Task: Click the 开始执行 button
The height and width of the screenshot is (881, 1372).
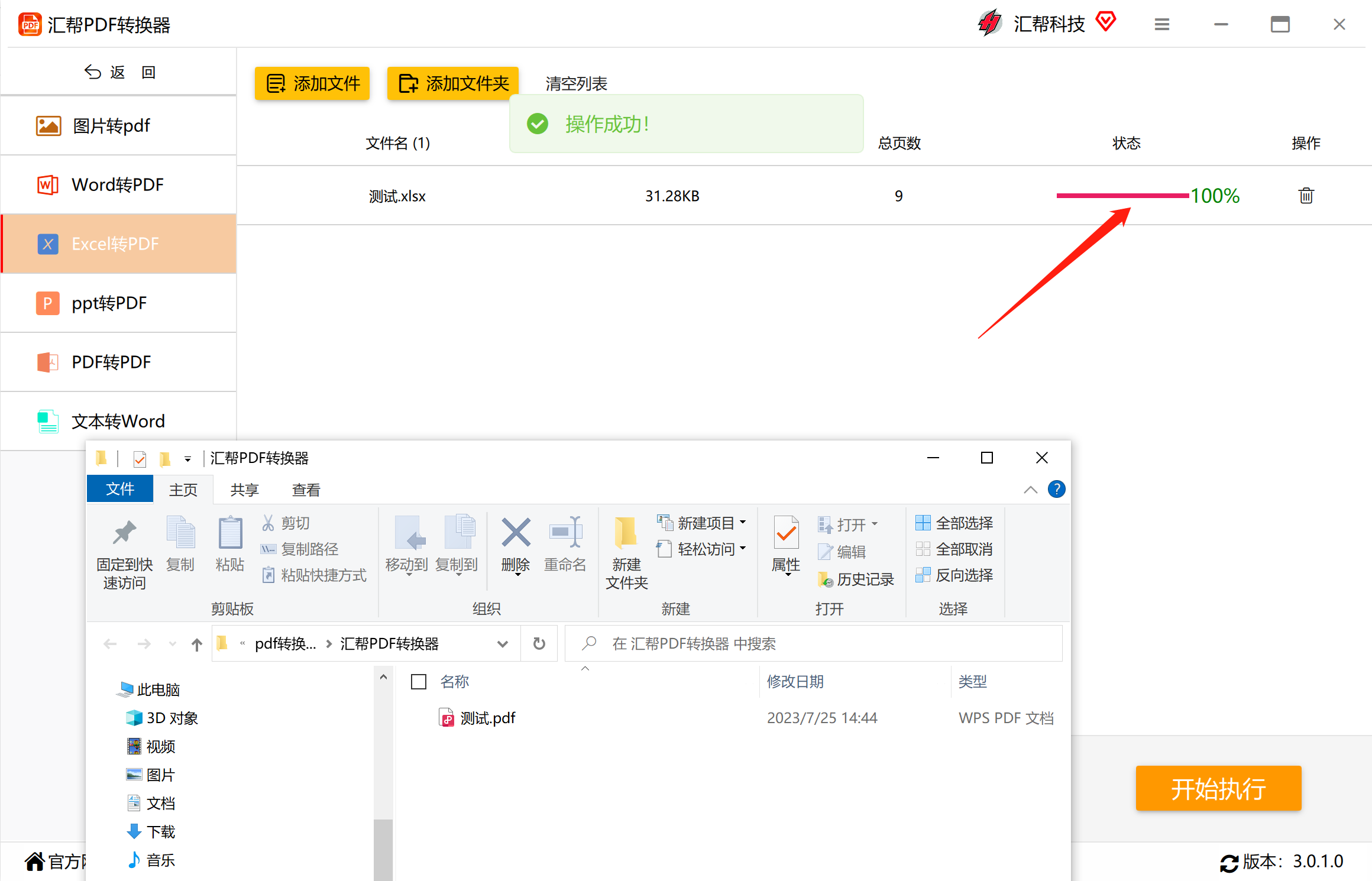Action: point(1218,788)
